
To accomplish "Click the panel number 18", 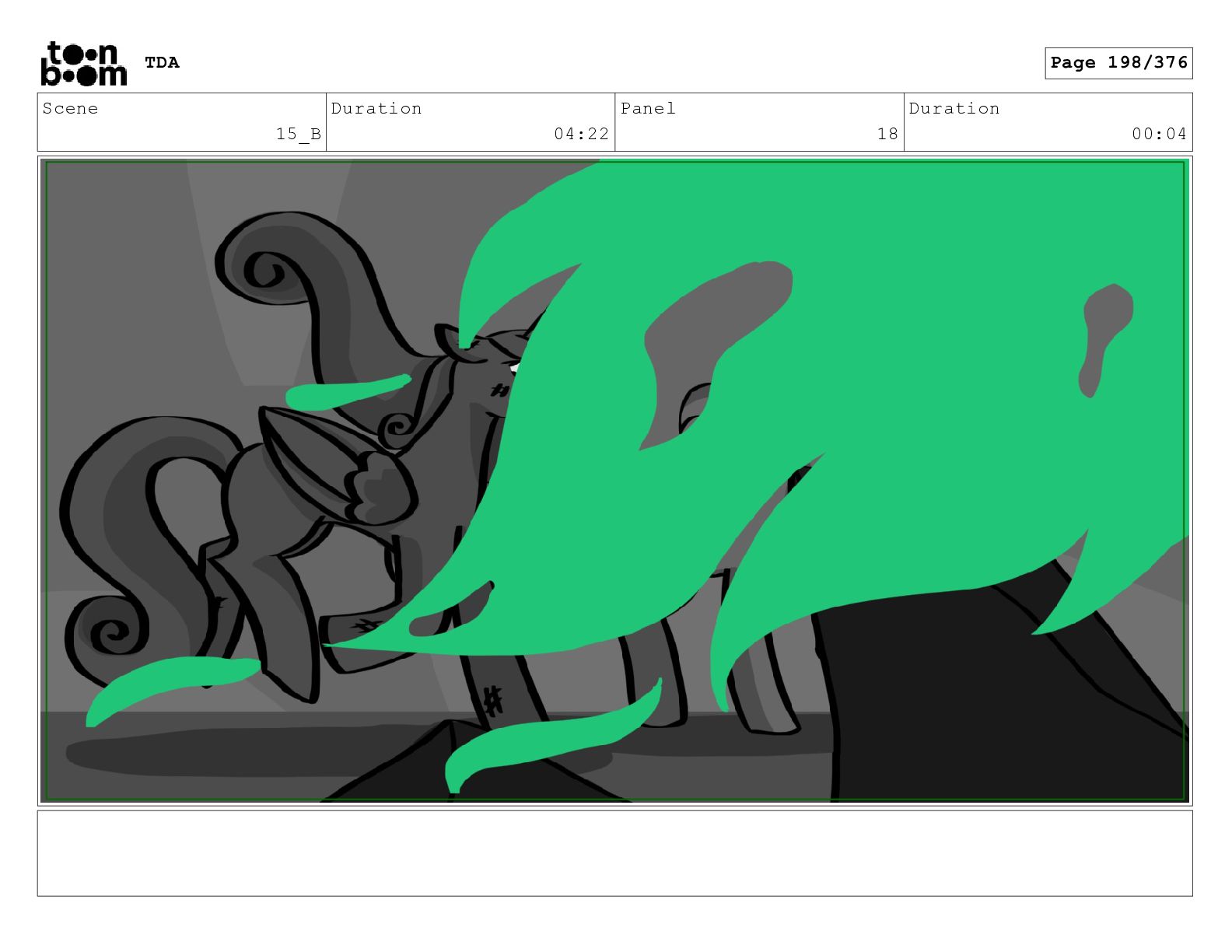I will [887, 134].
